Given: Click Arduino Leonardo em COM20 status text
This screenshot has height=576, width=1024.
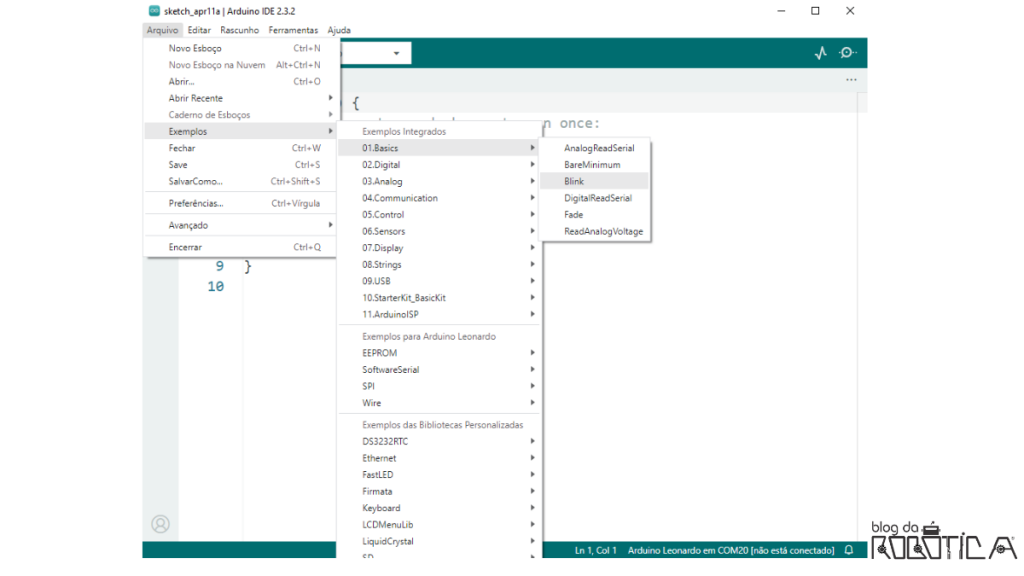Looking at the screenshot, I should [x=731, y=551].
